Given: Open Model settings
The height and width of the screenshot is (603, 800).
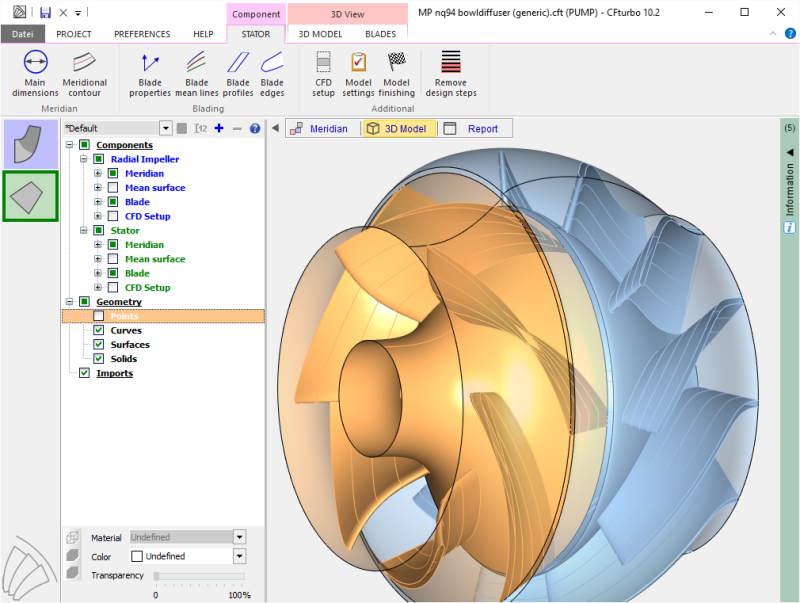Looking at the screenshot, I should 358,74.
